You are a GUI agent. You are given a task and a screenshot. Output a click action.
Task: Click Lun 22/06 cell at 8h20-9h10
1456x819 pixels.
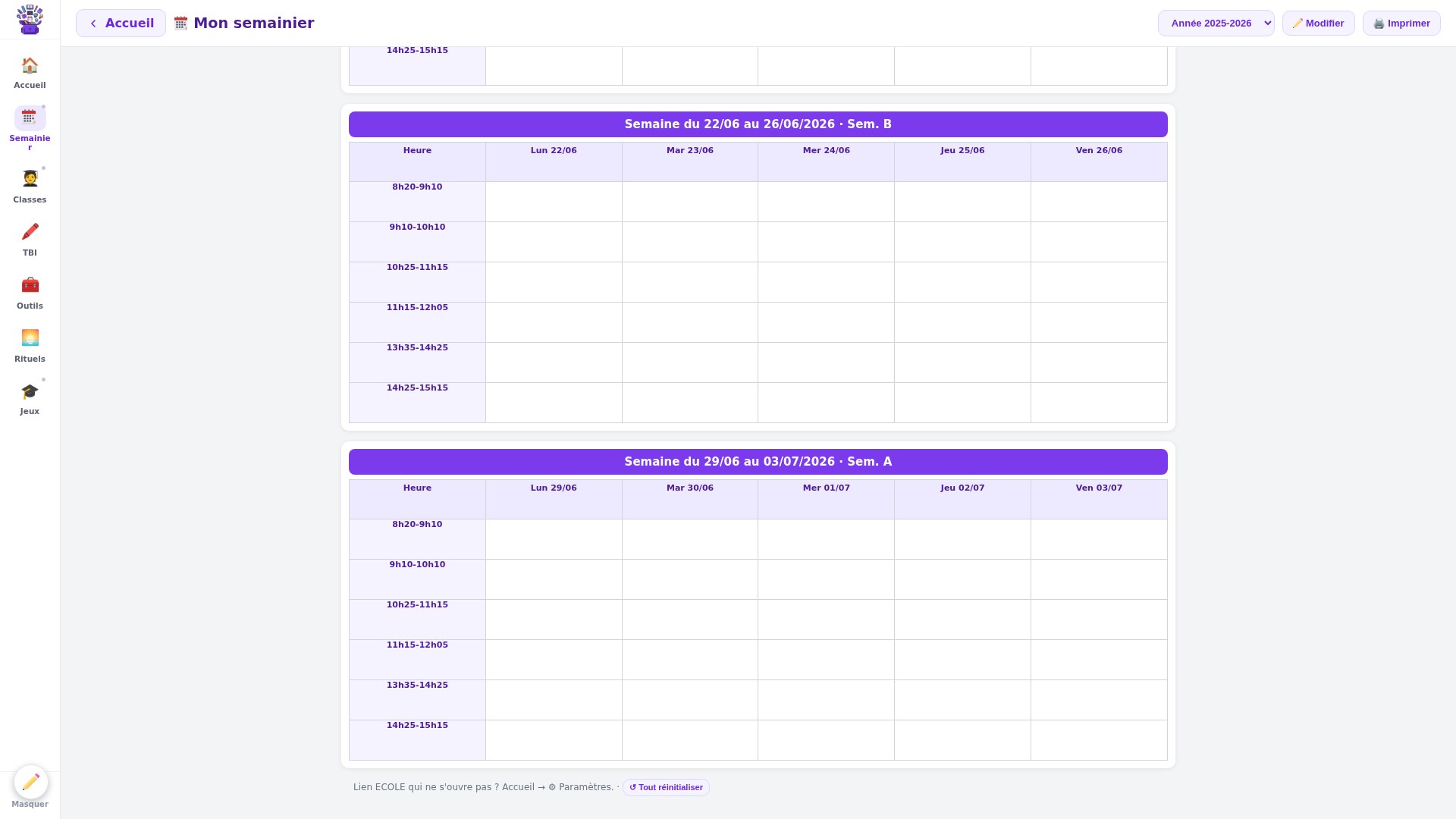[x=554, y=202]
